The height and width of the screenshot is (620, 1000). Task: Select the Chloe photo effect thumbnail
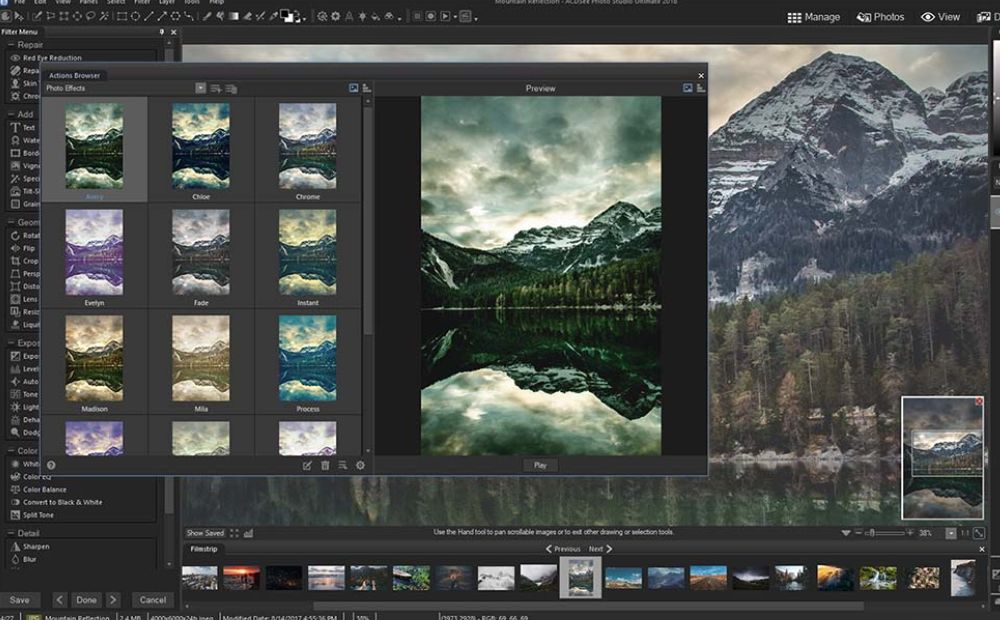[x=201, y=146]
